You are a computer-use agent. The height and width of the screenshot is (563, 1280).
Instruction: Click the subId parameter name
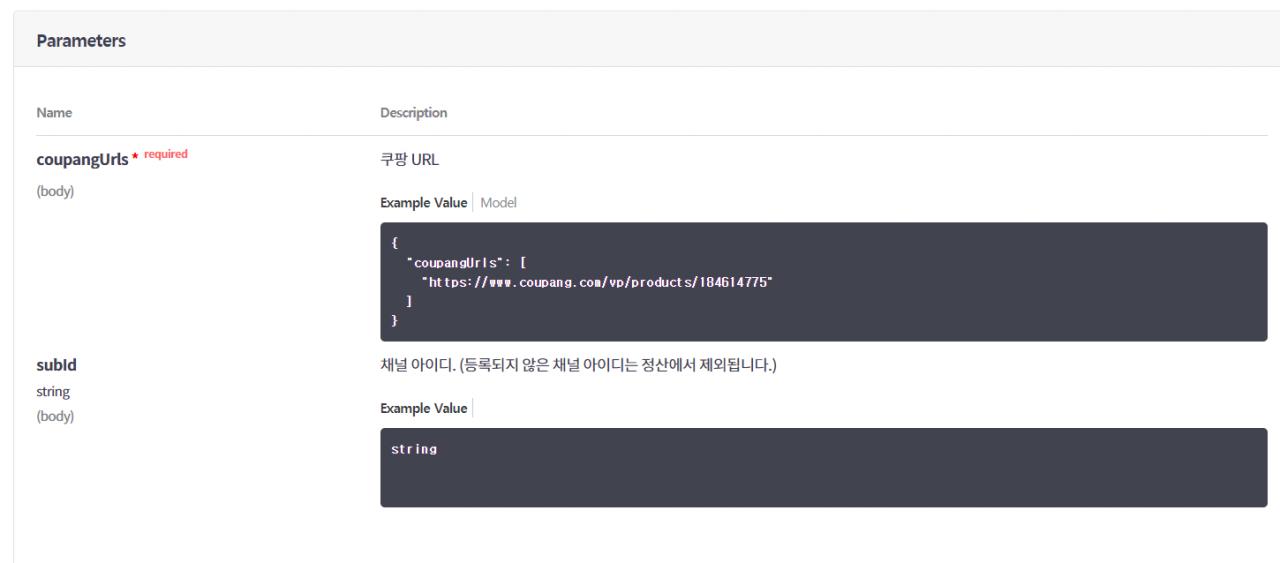[55, 366]
